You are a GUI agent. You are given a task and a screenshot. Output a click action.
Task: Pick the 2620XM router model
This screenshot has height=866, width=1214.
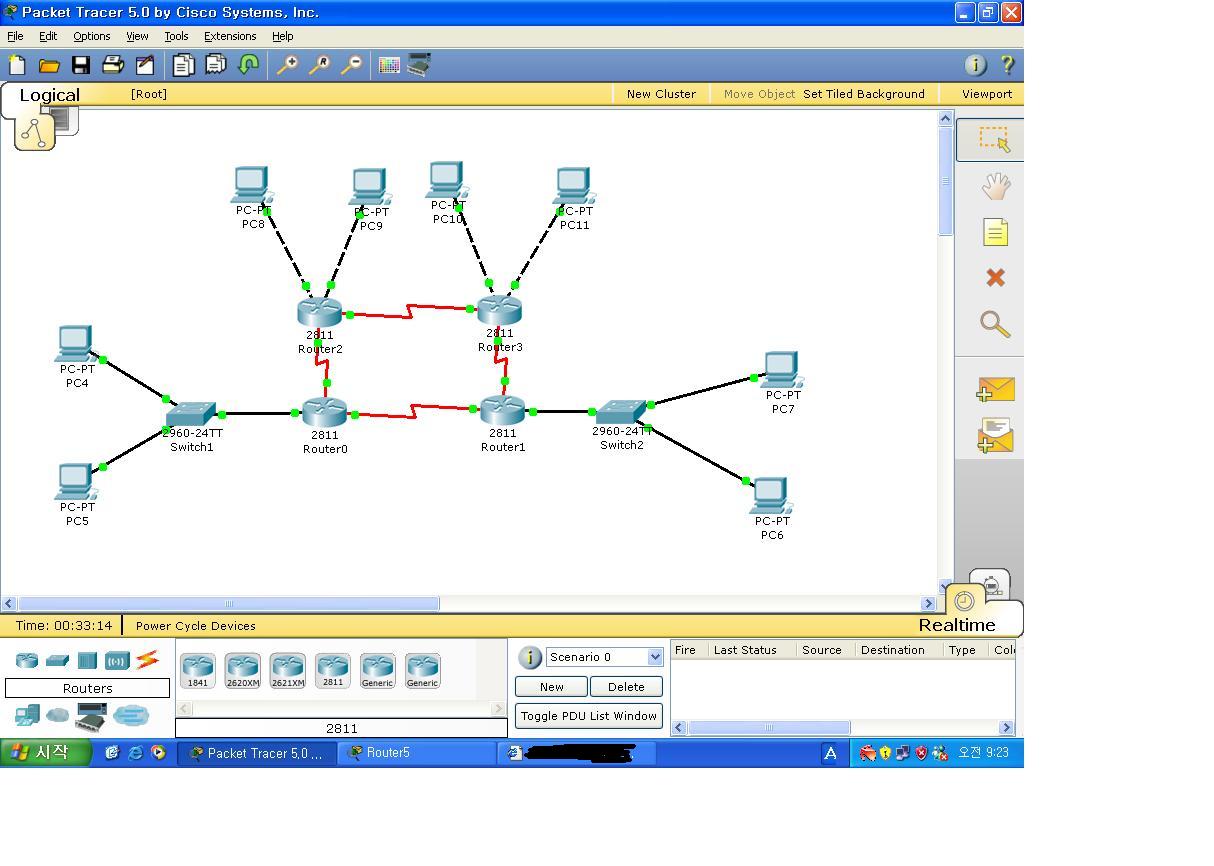243,670
